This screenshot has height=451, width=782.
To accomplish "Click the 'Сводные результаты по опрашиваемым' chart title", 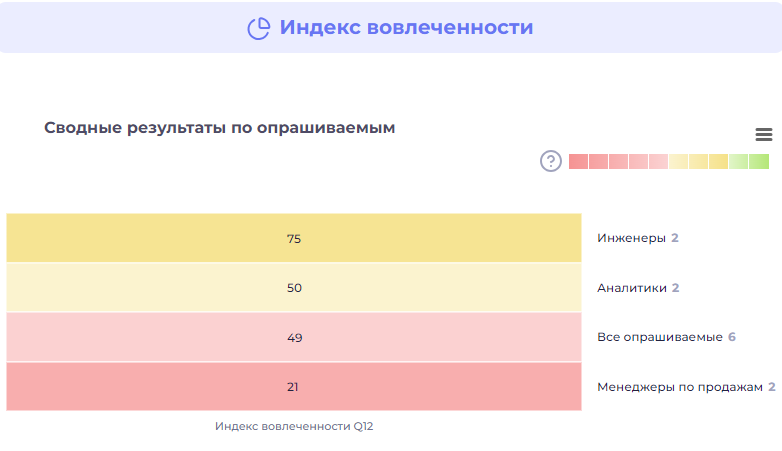I will point(220,128).
